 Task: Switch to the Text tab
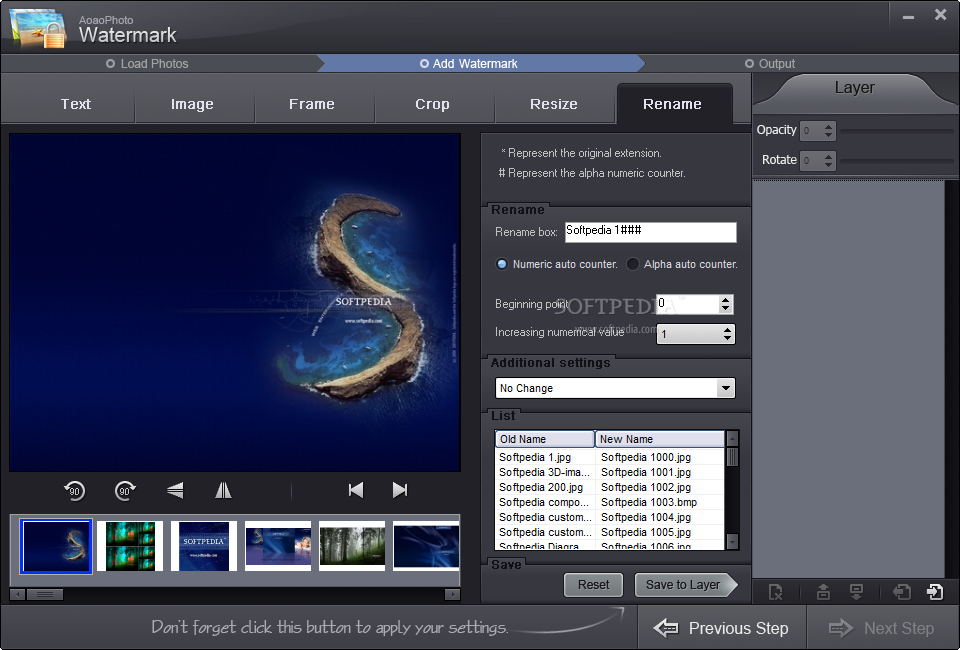(75, 104)
